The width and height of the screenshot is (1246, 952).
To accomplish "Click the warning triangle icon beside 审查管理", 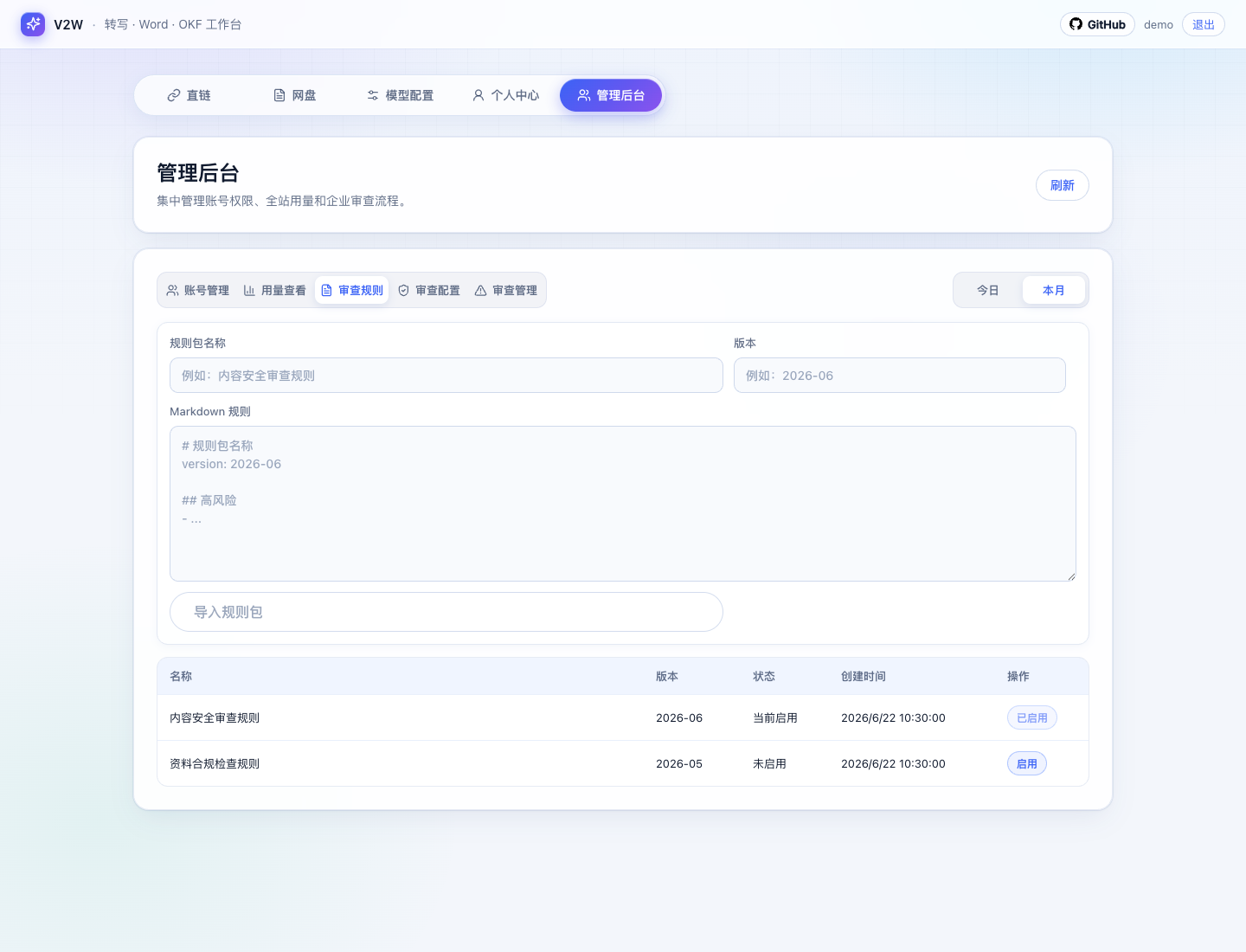I will 480,291.
